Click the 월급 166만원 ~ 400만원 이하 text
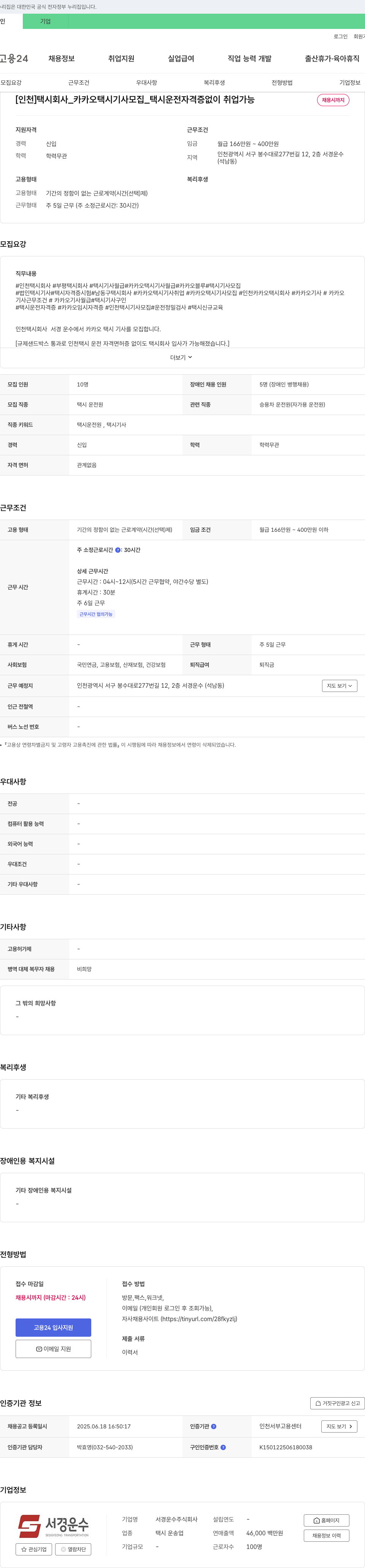 coord(294,530)
